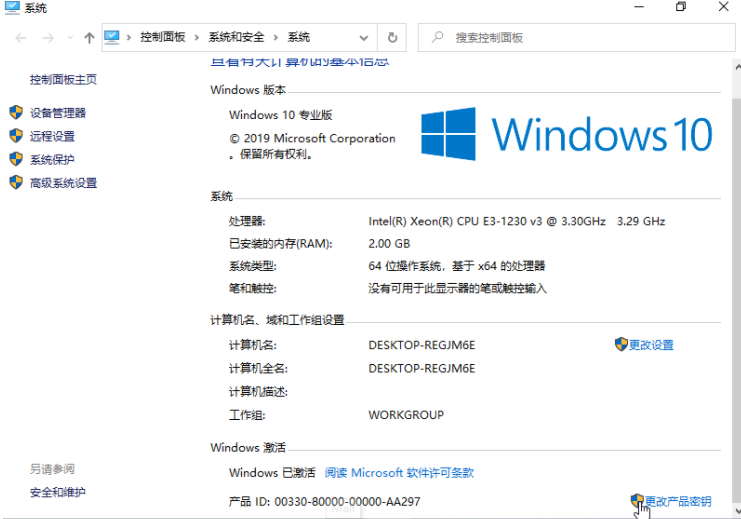The height and width of the screenshot is (519, 741).
Task: Click the shield icon beside 设备管理器
Action: (x=16, y=113)
